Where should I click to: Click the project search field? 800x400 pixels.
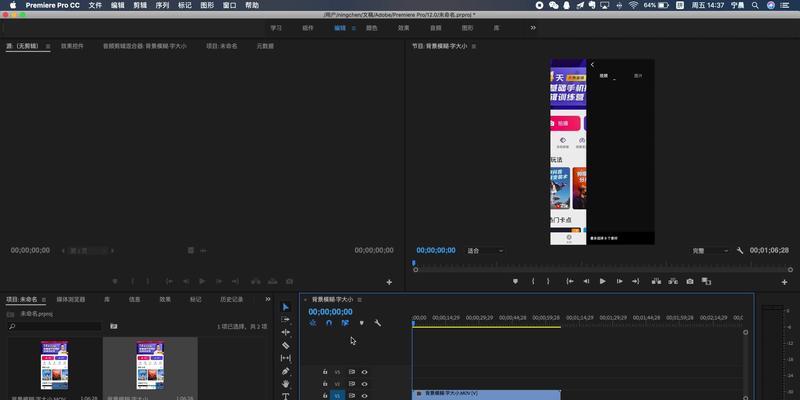(55, 326)
